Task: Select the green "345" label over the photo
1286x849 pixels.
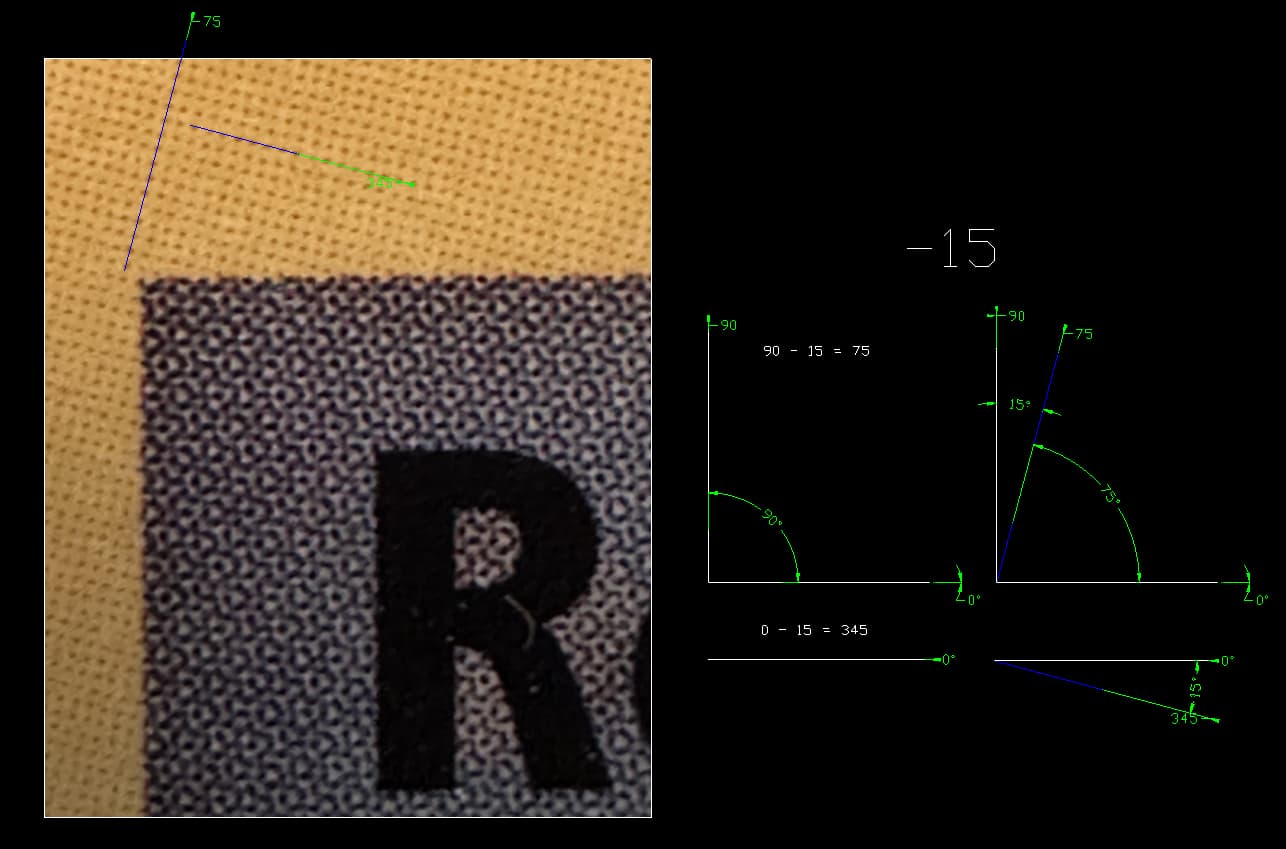Action: point(381,182)
